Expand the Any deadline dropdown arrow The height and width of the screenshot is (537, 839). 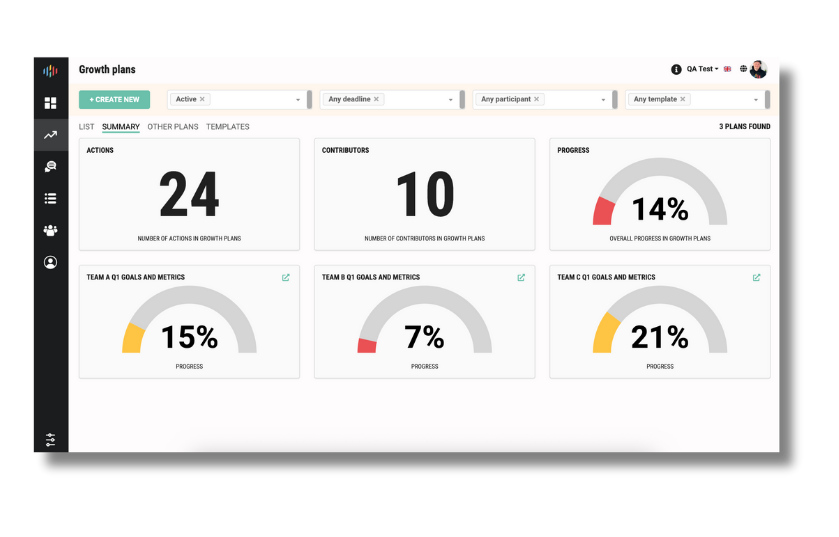pos(451,100)
